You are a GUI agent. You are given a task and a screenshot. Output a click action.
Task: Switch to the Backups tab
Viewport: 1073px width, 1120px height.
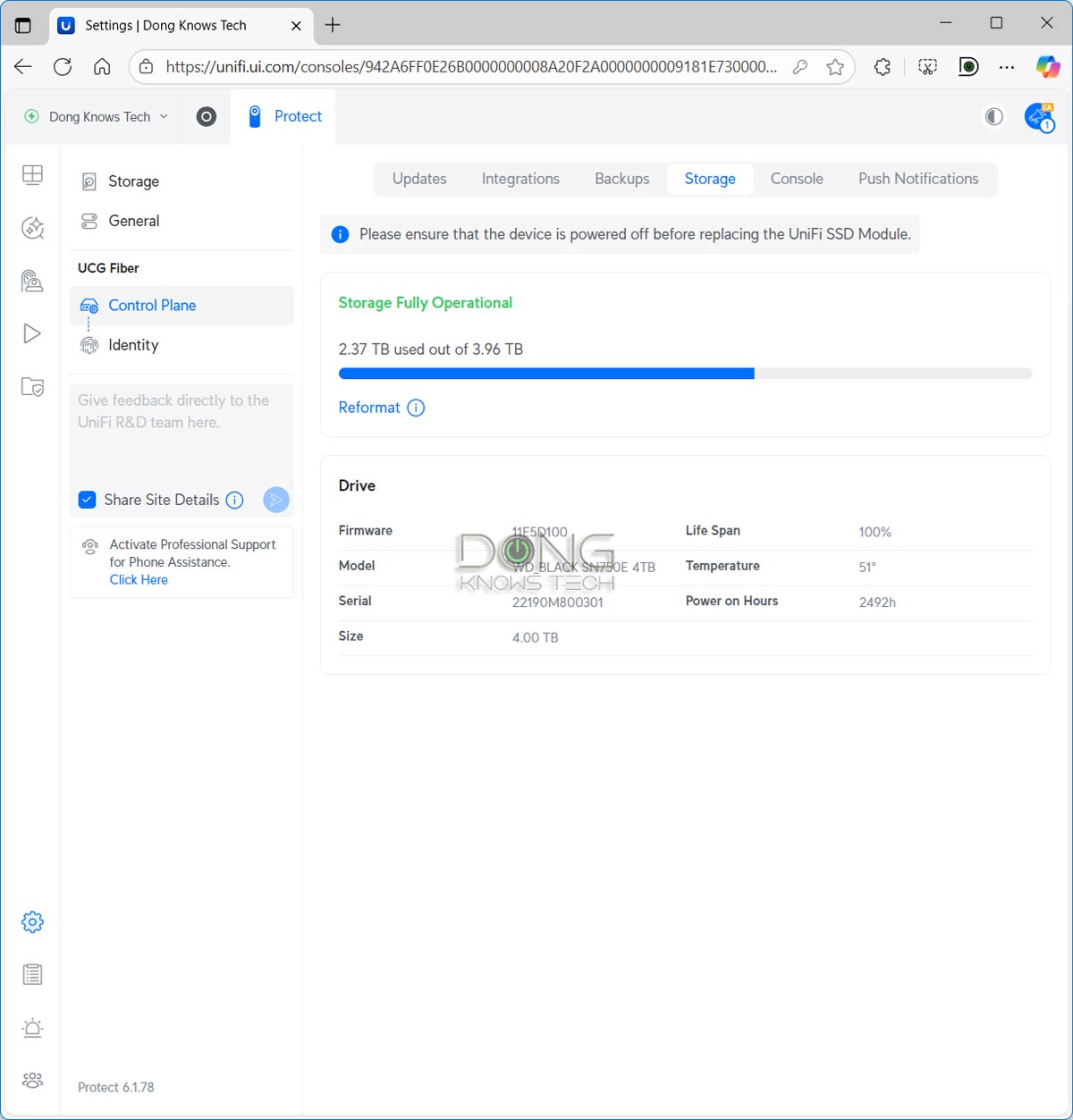tap(621, 179)
